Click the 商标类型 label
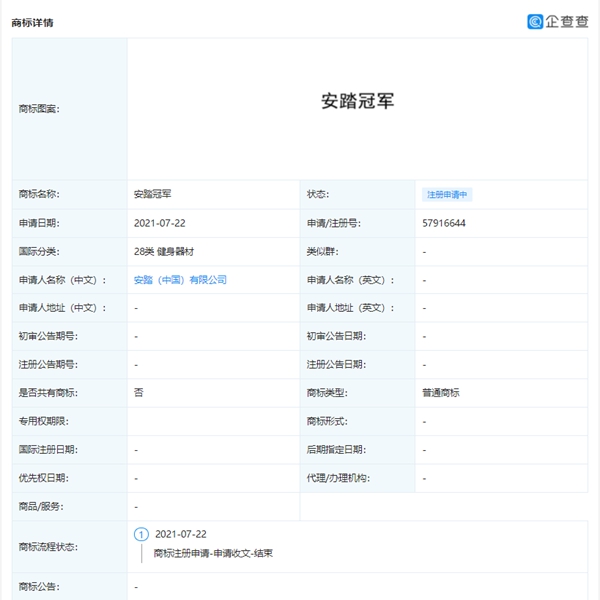Viewport: 600px width, 600px height. pos(327,393)
